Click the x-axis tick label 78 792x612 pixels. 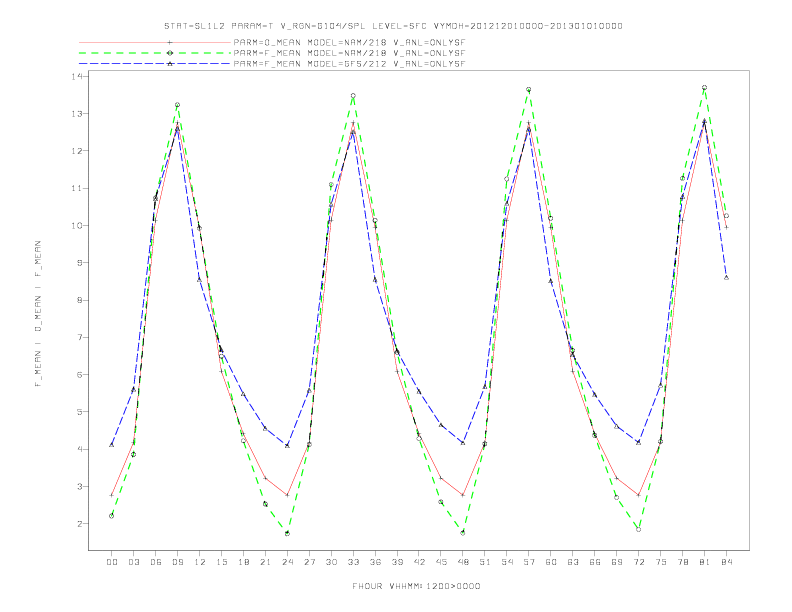(683, 562)
